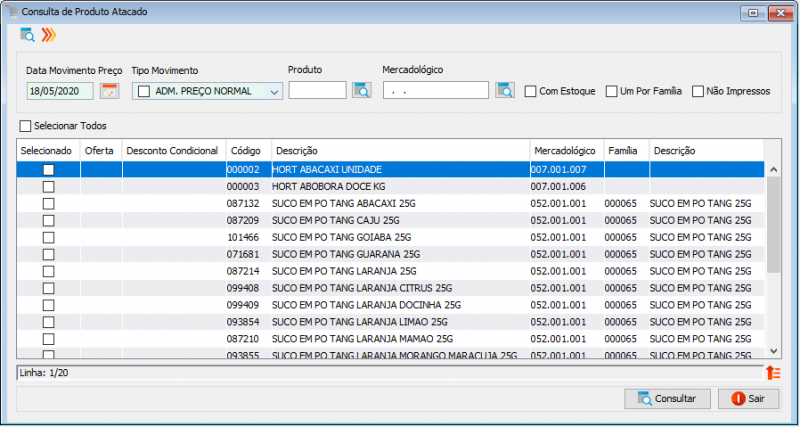Click code 087210 in the table

point(243,339)
